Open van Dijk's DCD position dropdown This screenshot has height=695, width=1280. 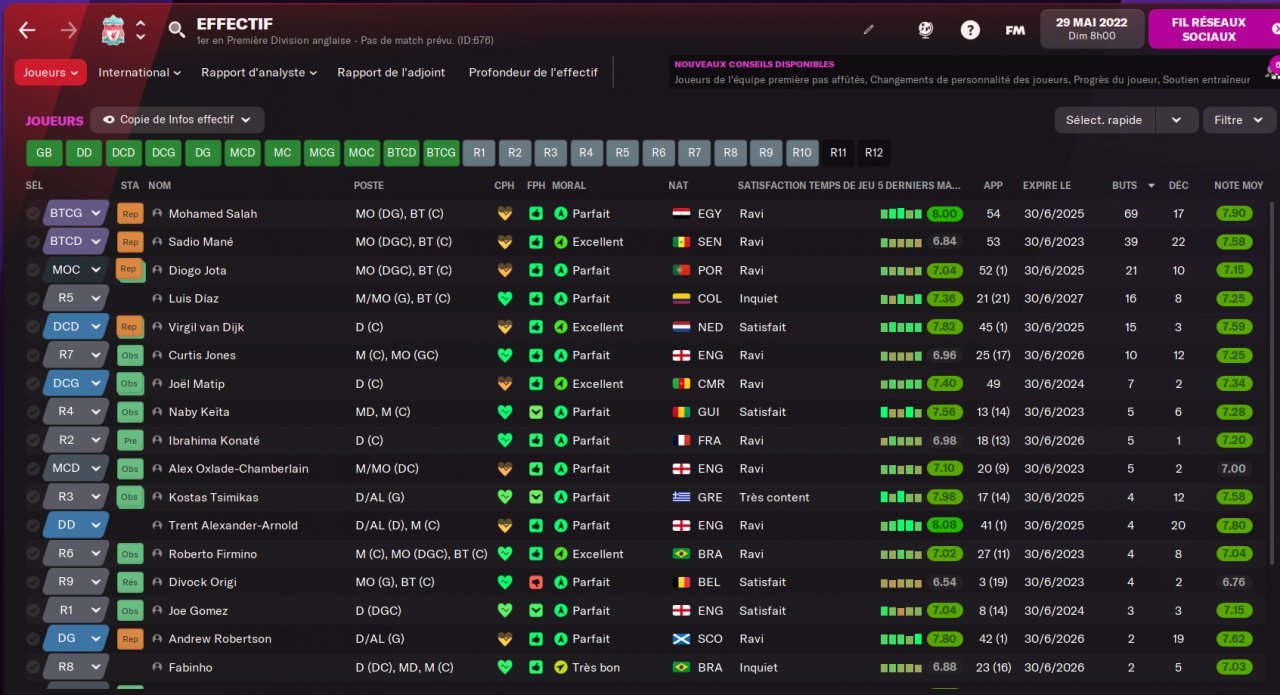76,327
